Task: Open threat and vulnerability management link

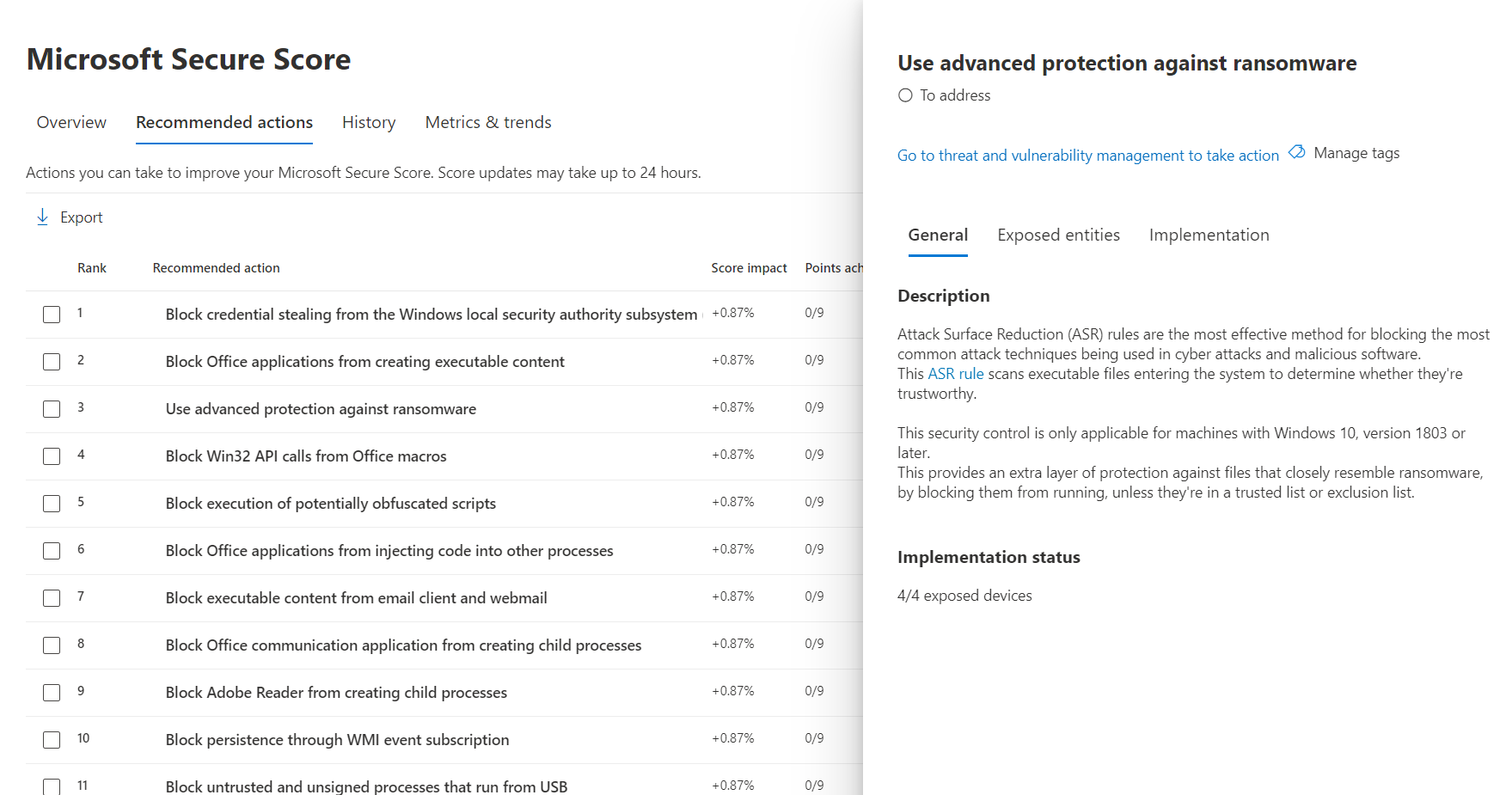Action: 1087,156
